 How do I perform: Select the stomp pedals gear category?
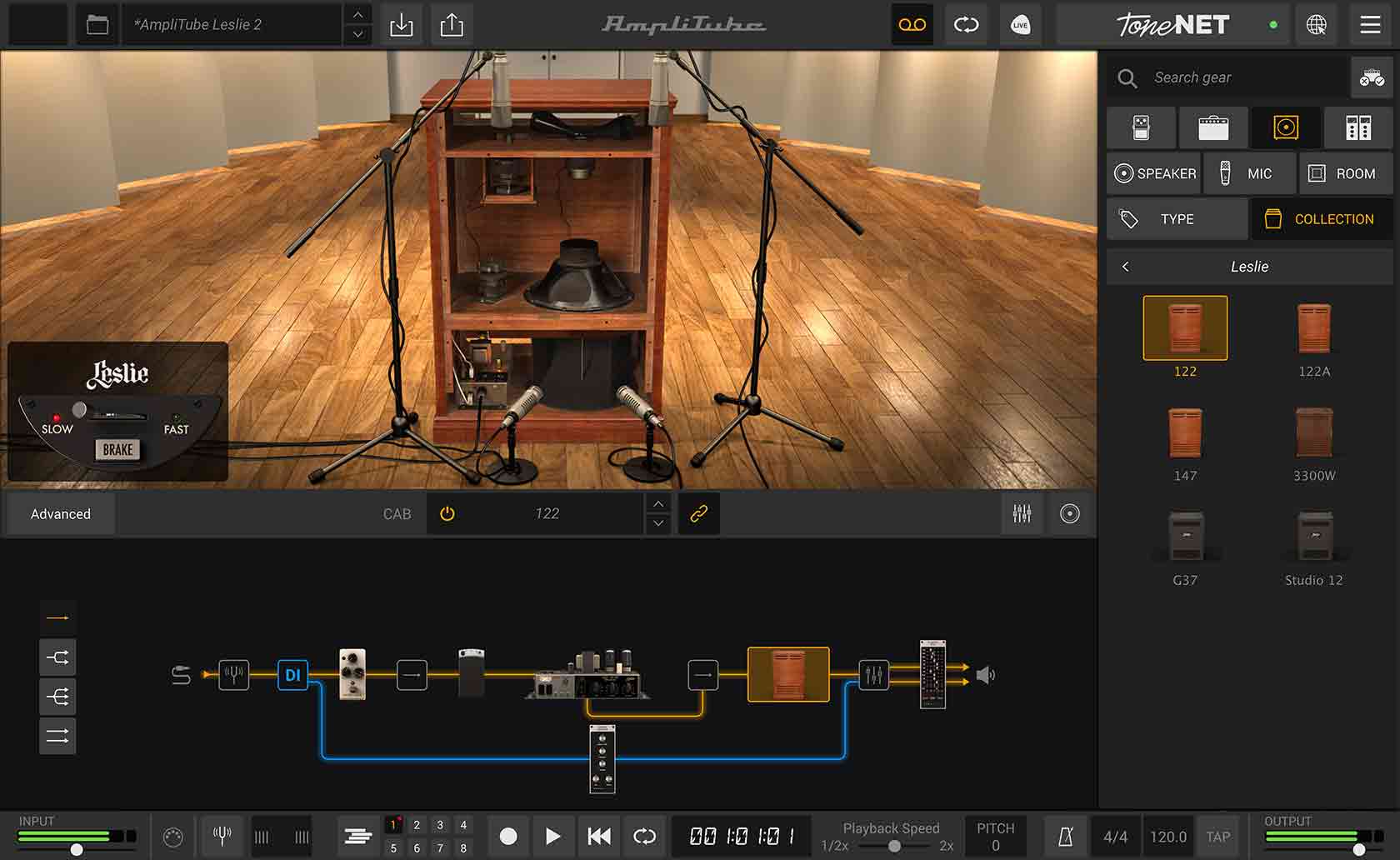[1142, 127]
